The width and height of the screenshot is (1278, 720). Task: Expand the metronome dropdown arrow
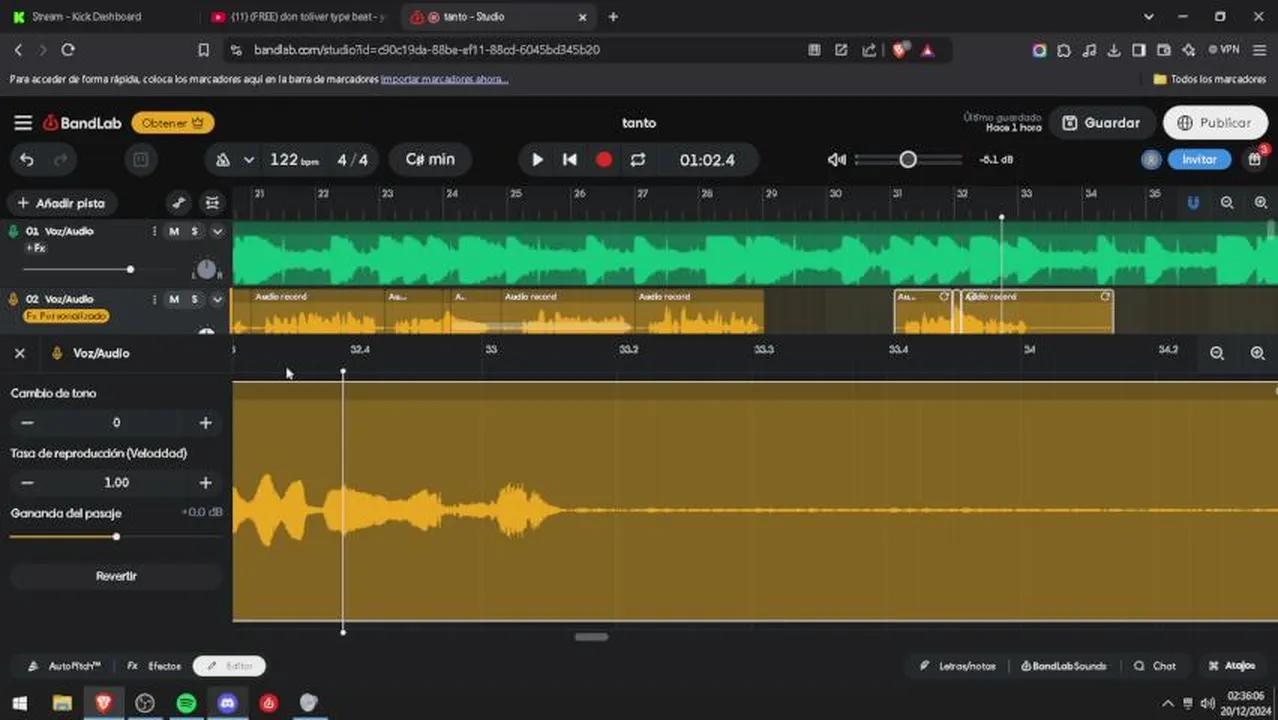[x=249, y=160]
